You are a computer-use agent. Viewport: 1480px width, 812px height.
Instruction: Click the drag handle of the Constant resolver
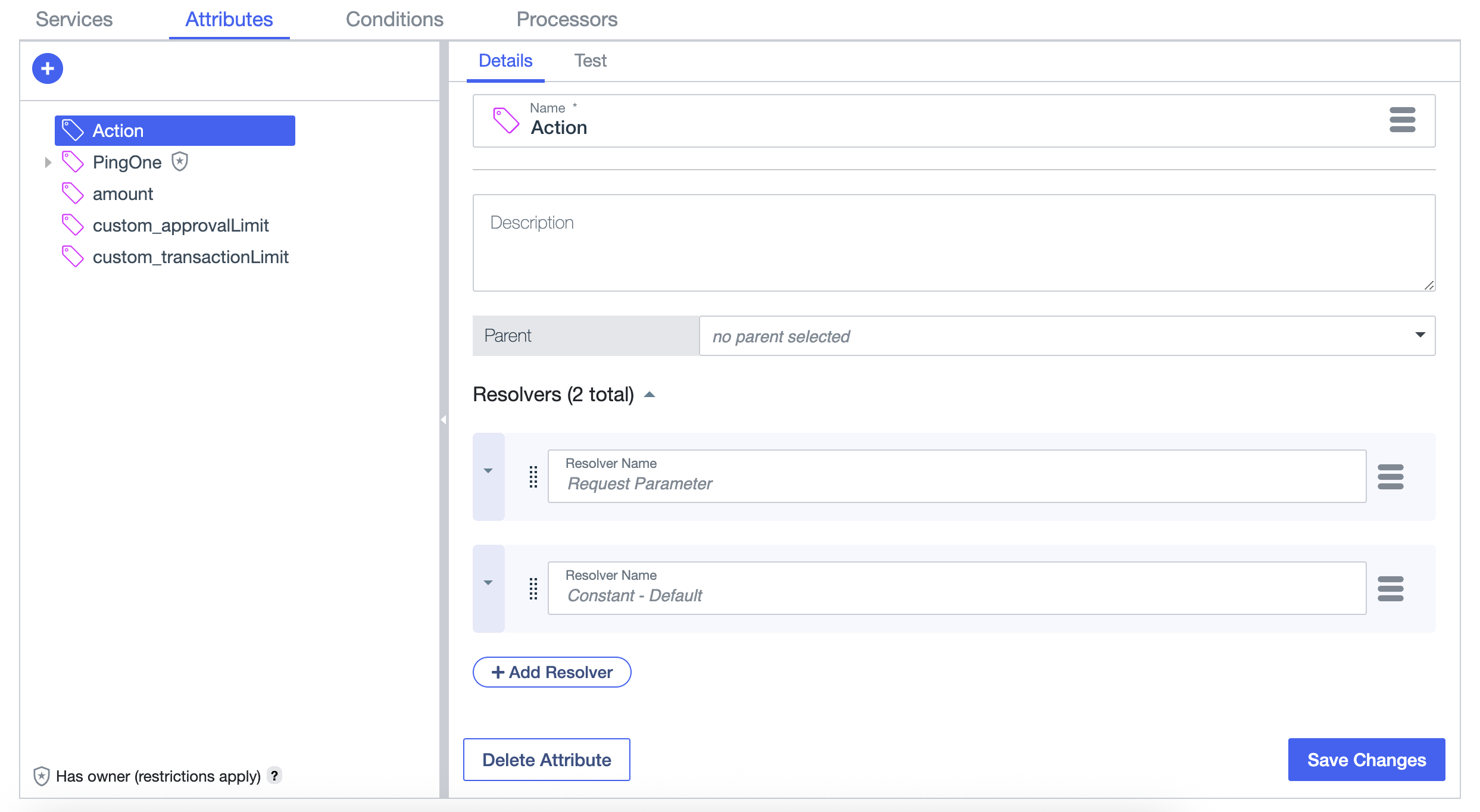[533, 588]
